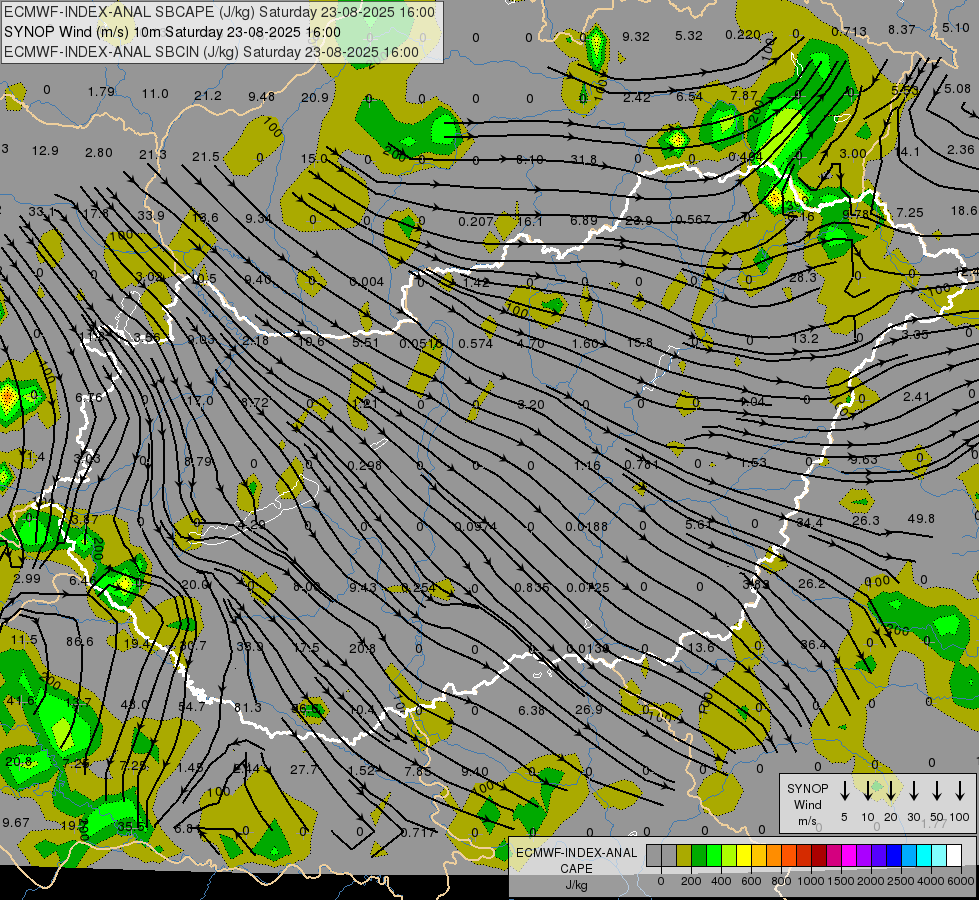The width and height of the screenshot is (979, 900).
Task: Click the CAPE label in color legend
Action: pyautogui.click(x=576, y=869)
